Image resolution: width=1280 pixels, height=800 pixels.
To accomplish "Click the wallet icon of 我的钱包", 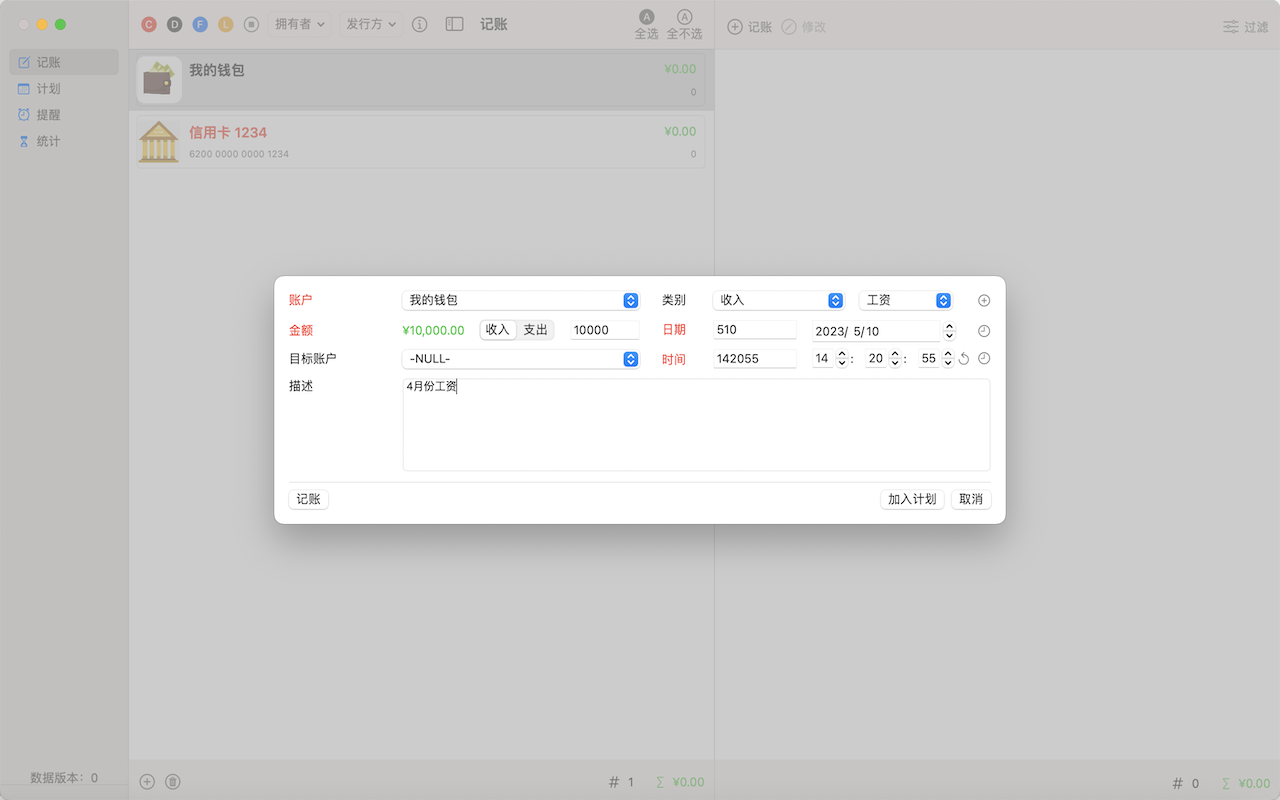I will 159,80.
